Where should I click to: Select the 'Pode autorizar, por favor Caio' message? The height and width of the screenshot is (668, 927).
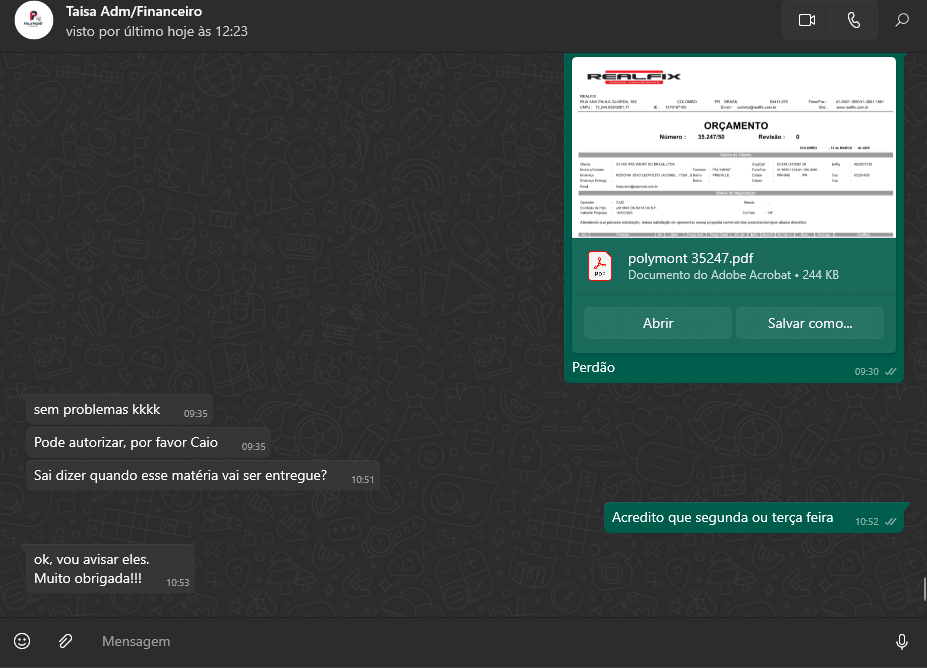pos(126,443)
